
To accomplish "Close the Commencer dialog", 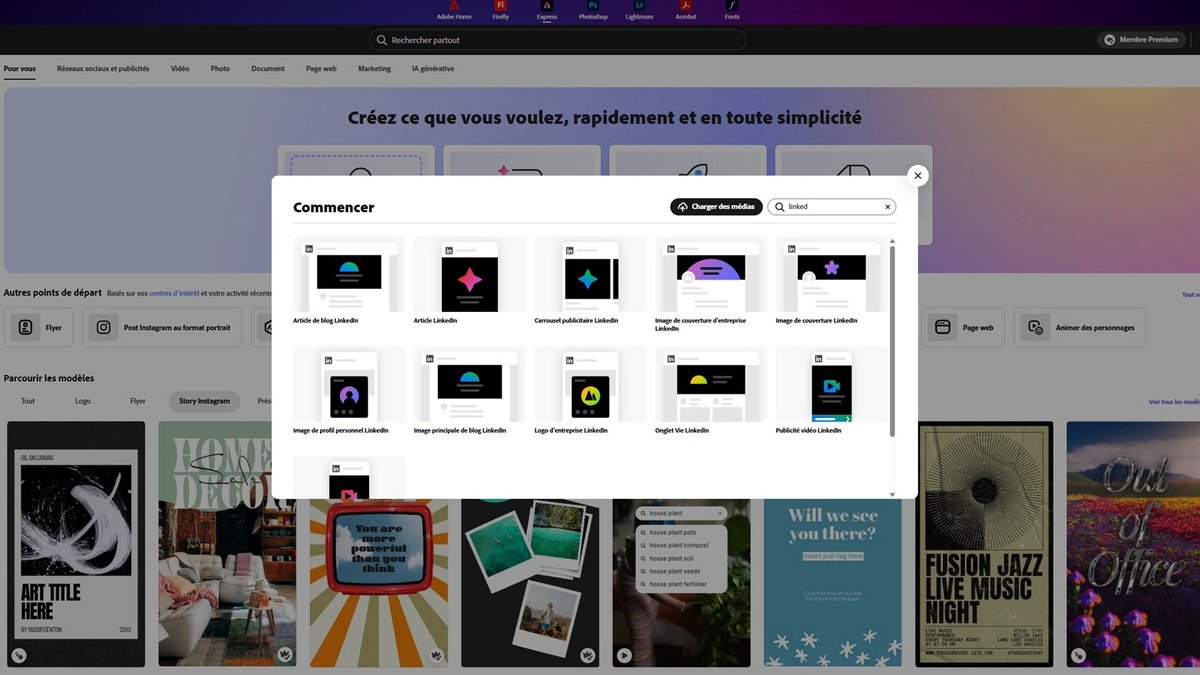I will pyautogui.click(x=917, y=176).
